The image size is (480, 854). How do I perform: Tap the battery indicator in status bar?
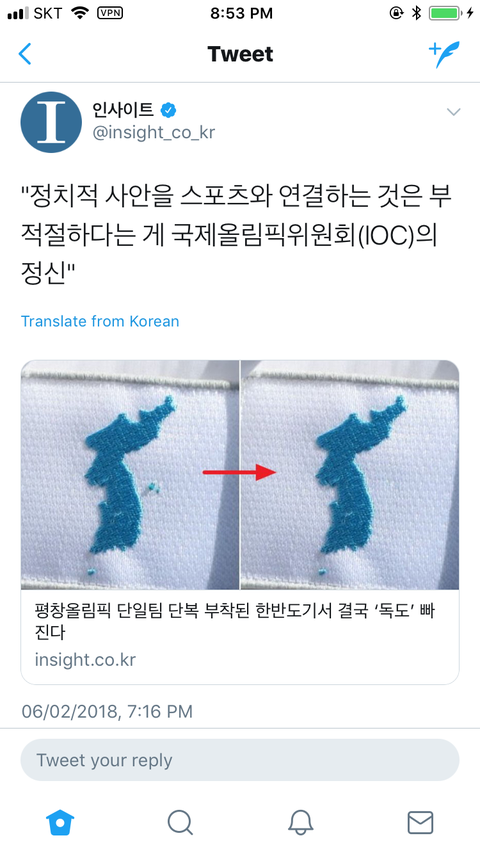click(445, 13)
